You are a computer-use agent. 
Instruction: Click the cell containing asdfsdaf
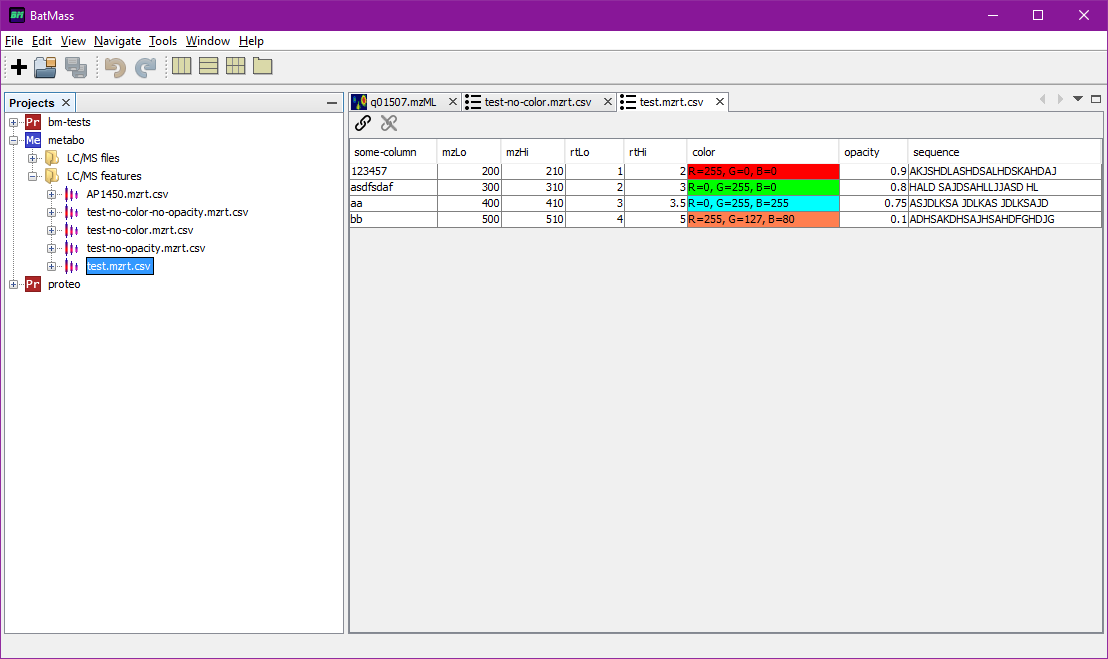click(x=394, y=187)
